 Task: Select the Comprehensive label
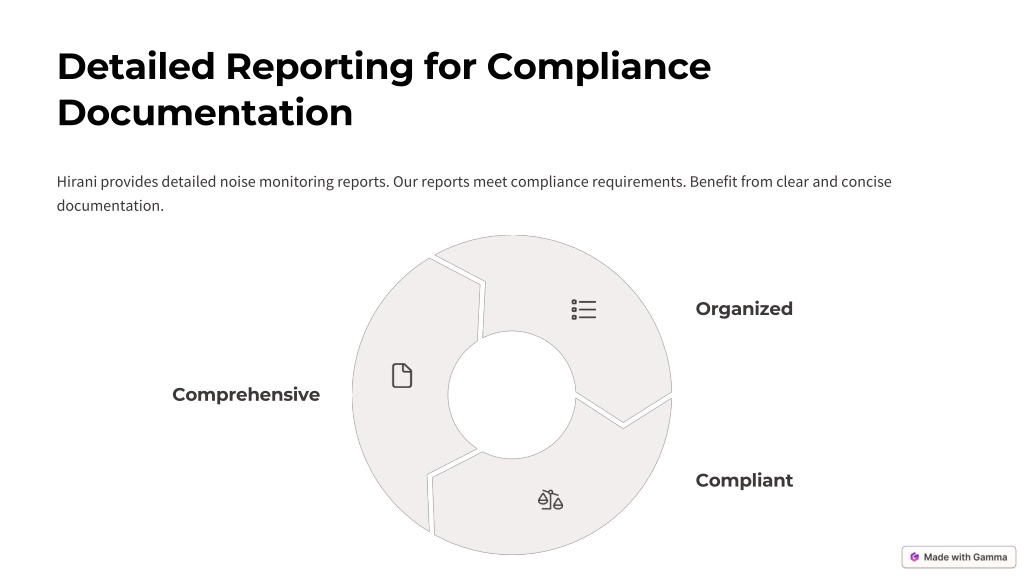pos(246,394)
